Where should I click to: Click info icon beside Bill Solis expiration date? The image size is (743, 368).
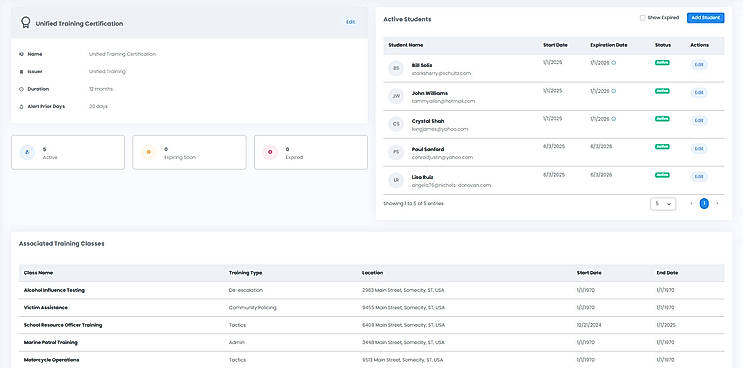[614, 63]
